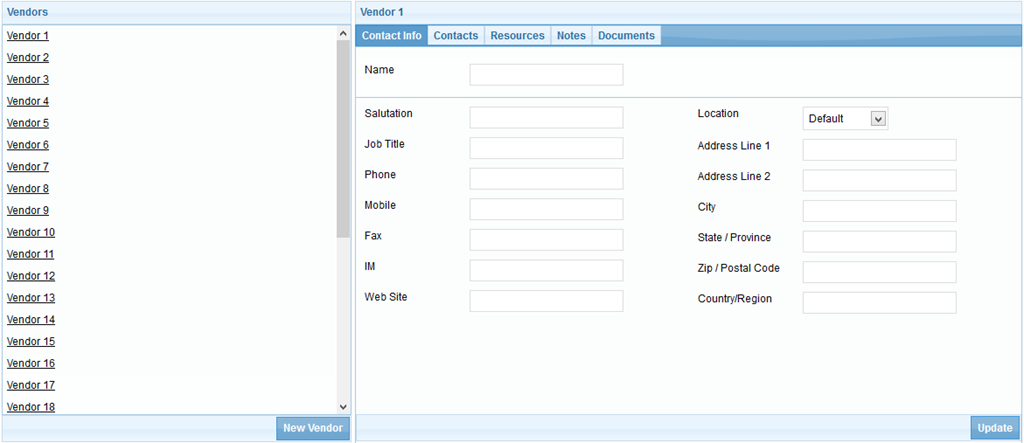
Task: Open the Location dropdown
Action: 845,119
